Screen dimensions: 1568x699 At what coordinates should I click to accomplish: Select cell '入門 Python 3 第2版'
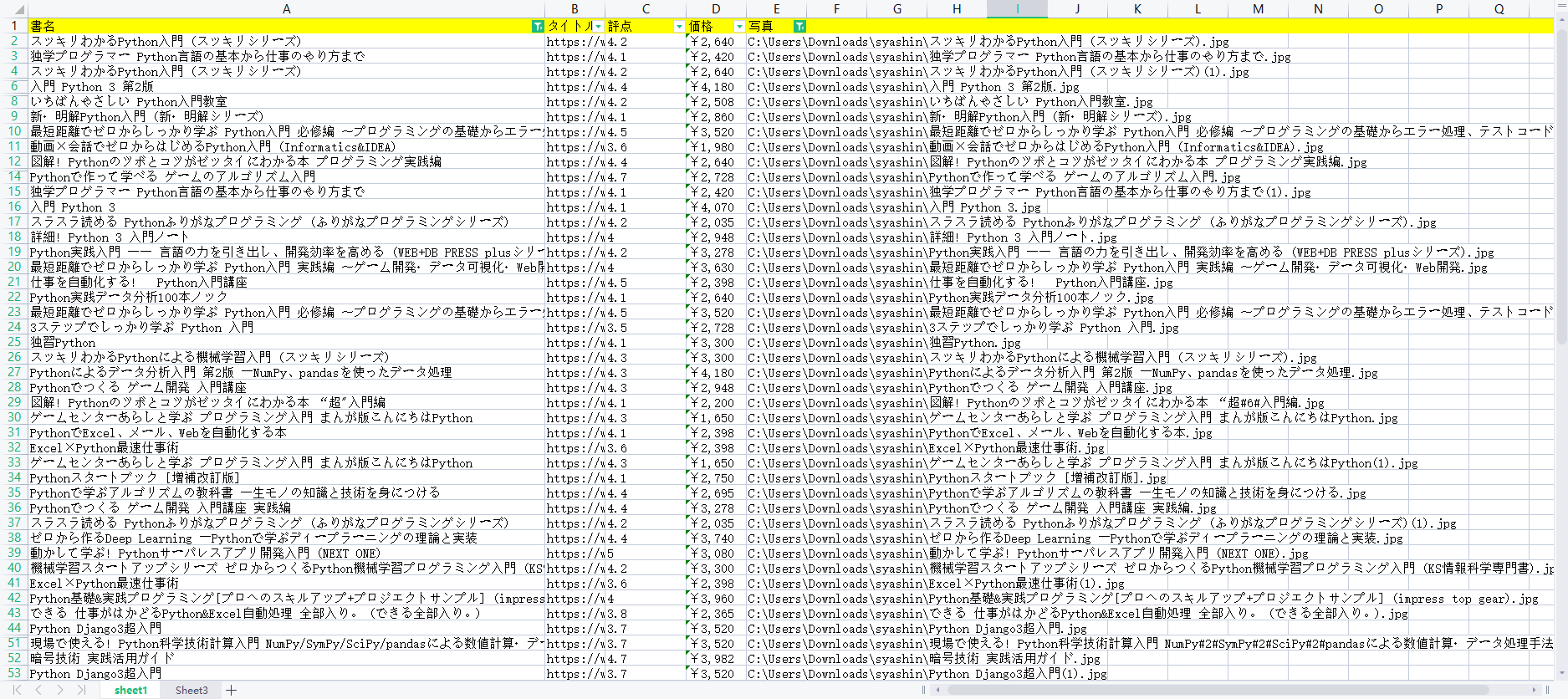pyautogui.click(x=287, y=86)
